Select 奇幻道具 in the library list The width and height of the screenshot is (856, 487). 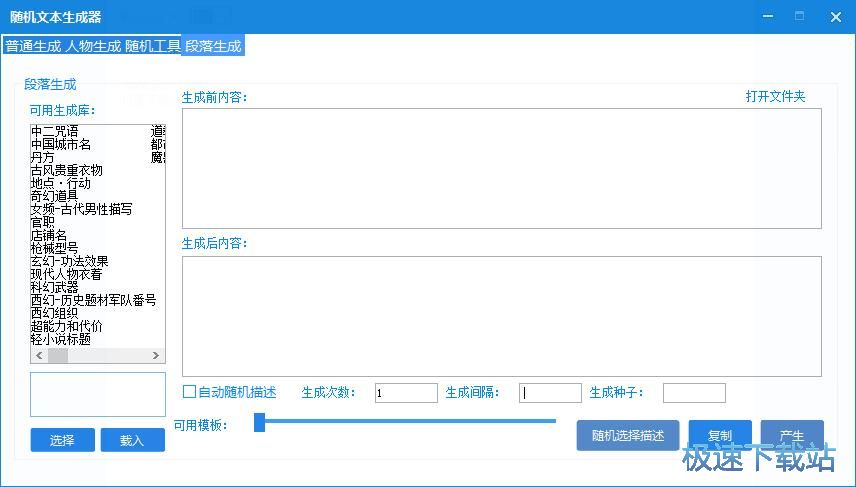pos(55,196)
